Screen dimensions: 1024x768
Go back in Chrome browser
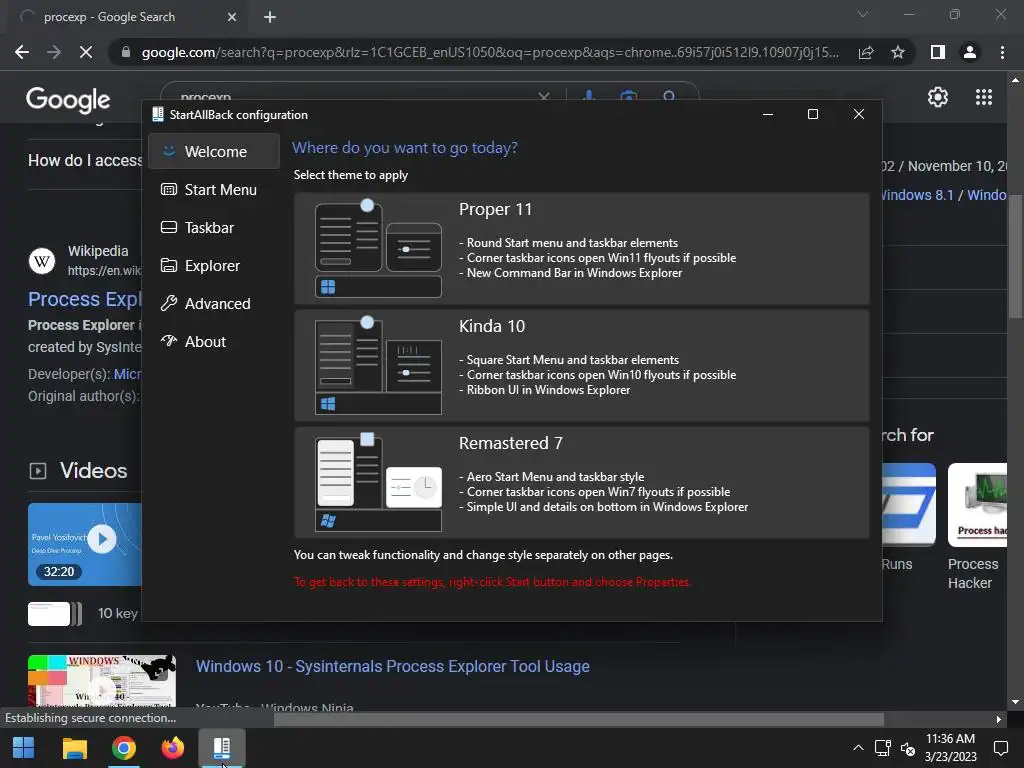22,52
